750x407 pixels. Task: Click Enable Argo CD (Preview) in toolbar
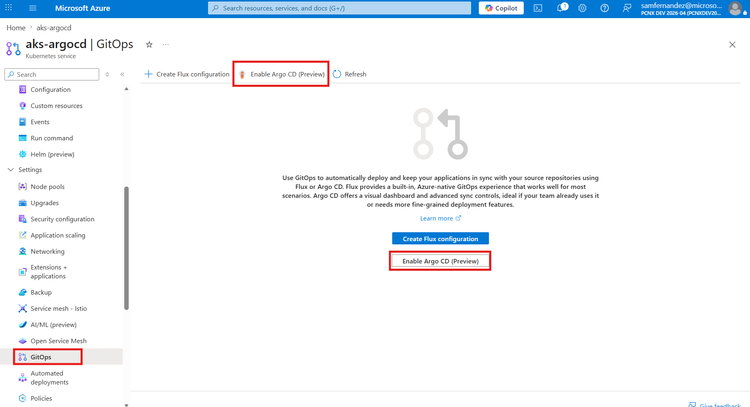click(282, 74)
